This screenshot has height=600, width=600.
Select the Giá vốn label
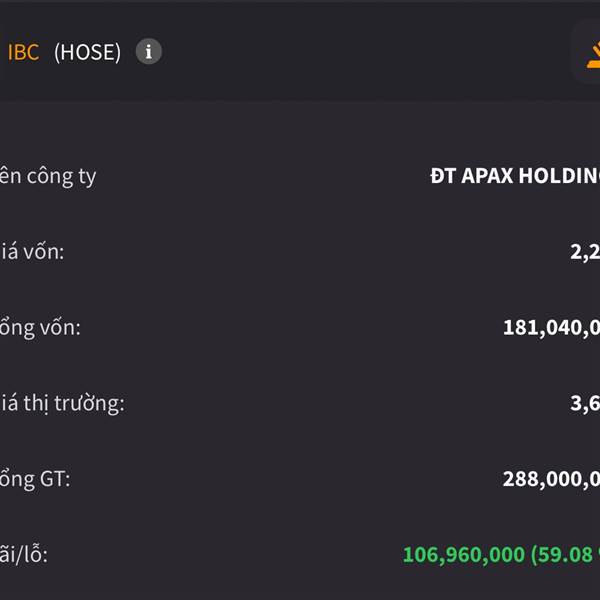pyautogui.click(x=32, y=252)
